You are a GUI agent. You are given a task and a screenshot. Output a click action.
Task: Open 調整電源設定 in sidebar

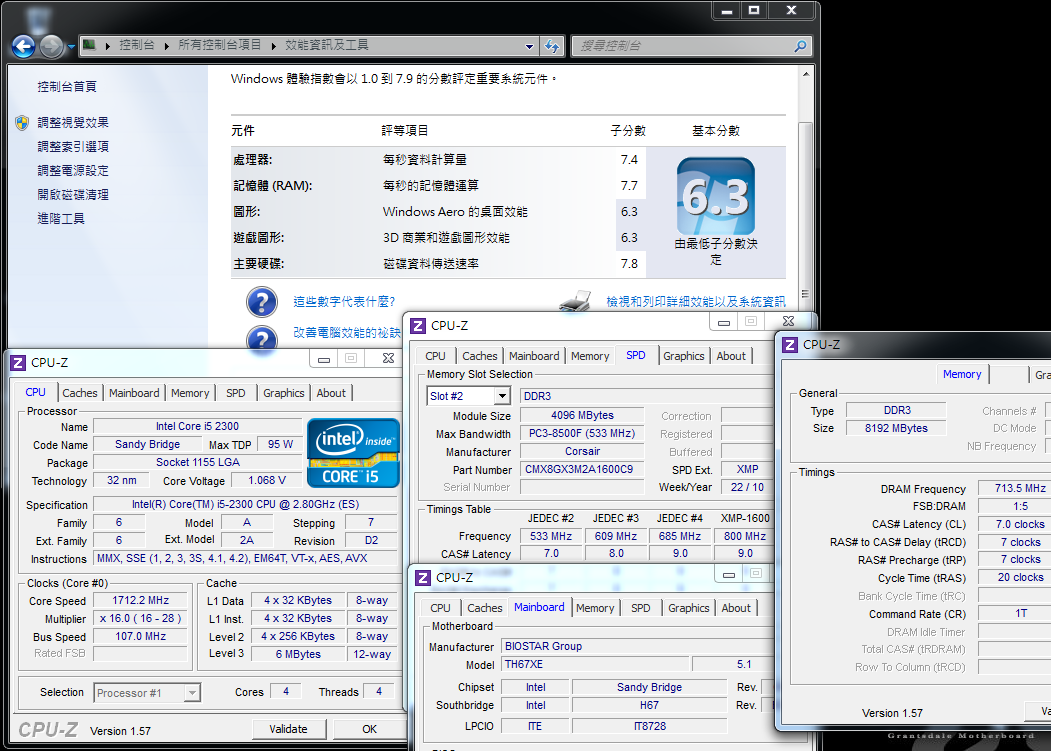[x=73, y=171]
